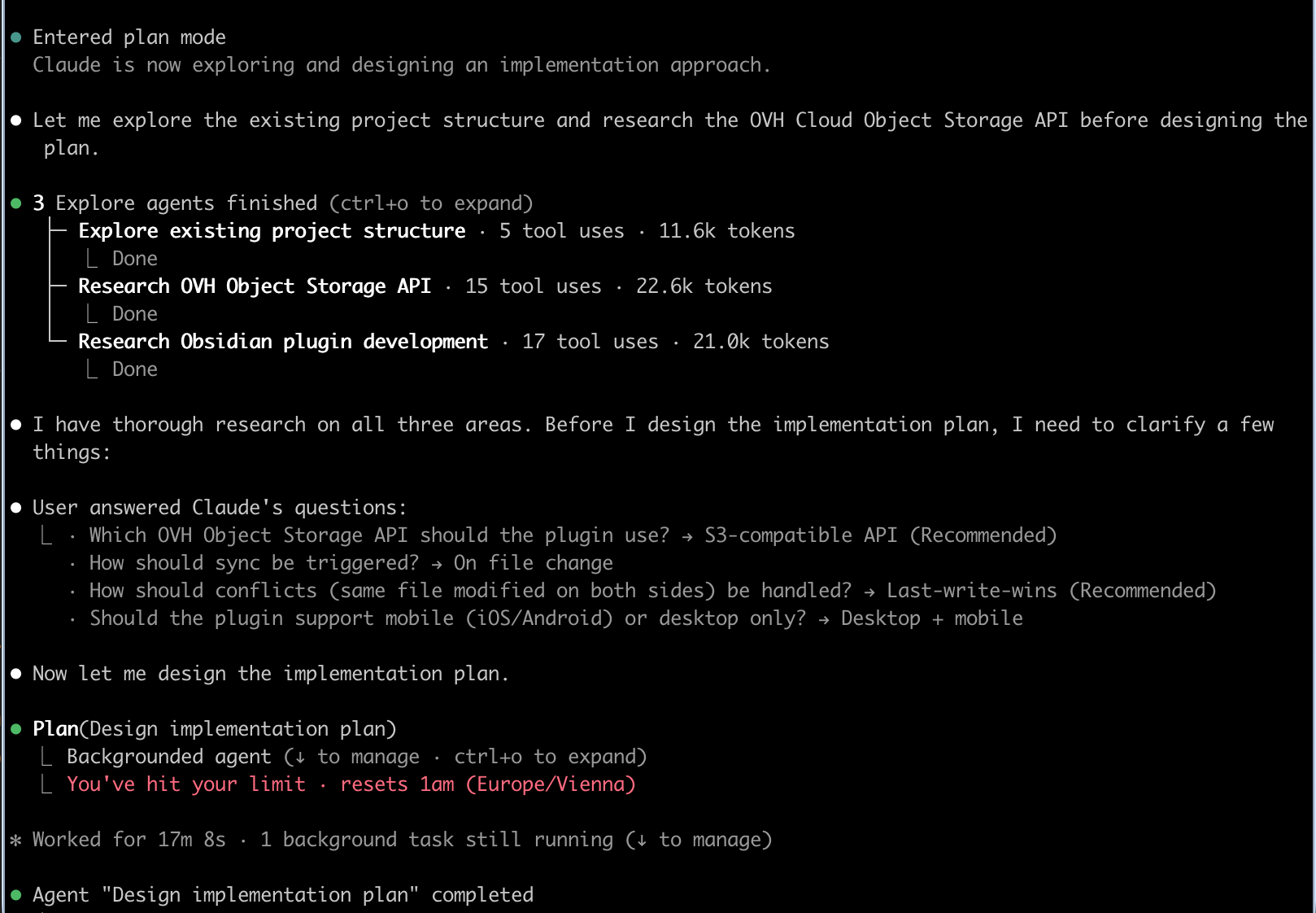Click the green bullet beside "3 Explore agents finished"

(15, 203)
